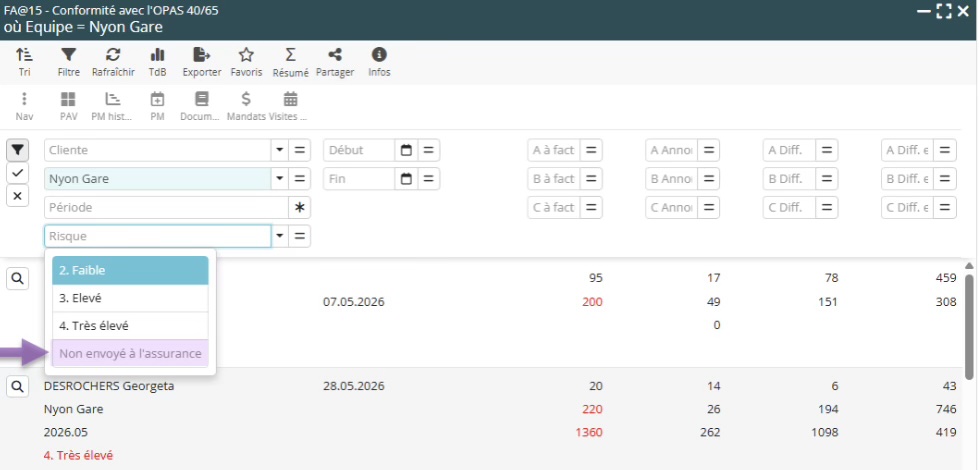
Task: Expand the Cliente dropdown arrow
Action: click(x=280, y=150)
